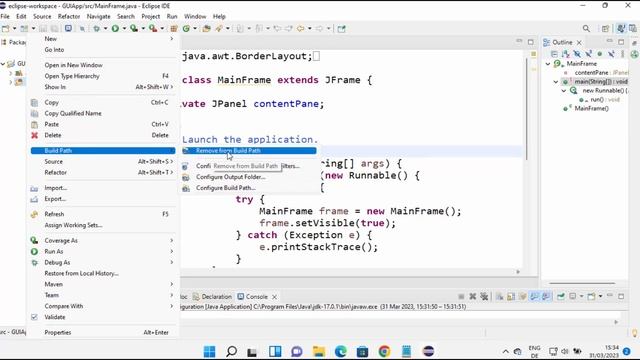Click the Delete red X icon in menu
This screenshot has height=360, width=640.
tap(34, 135)
